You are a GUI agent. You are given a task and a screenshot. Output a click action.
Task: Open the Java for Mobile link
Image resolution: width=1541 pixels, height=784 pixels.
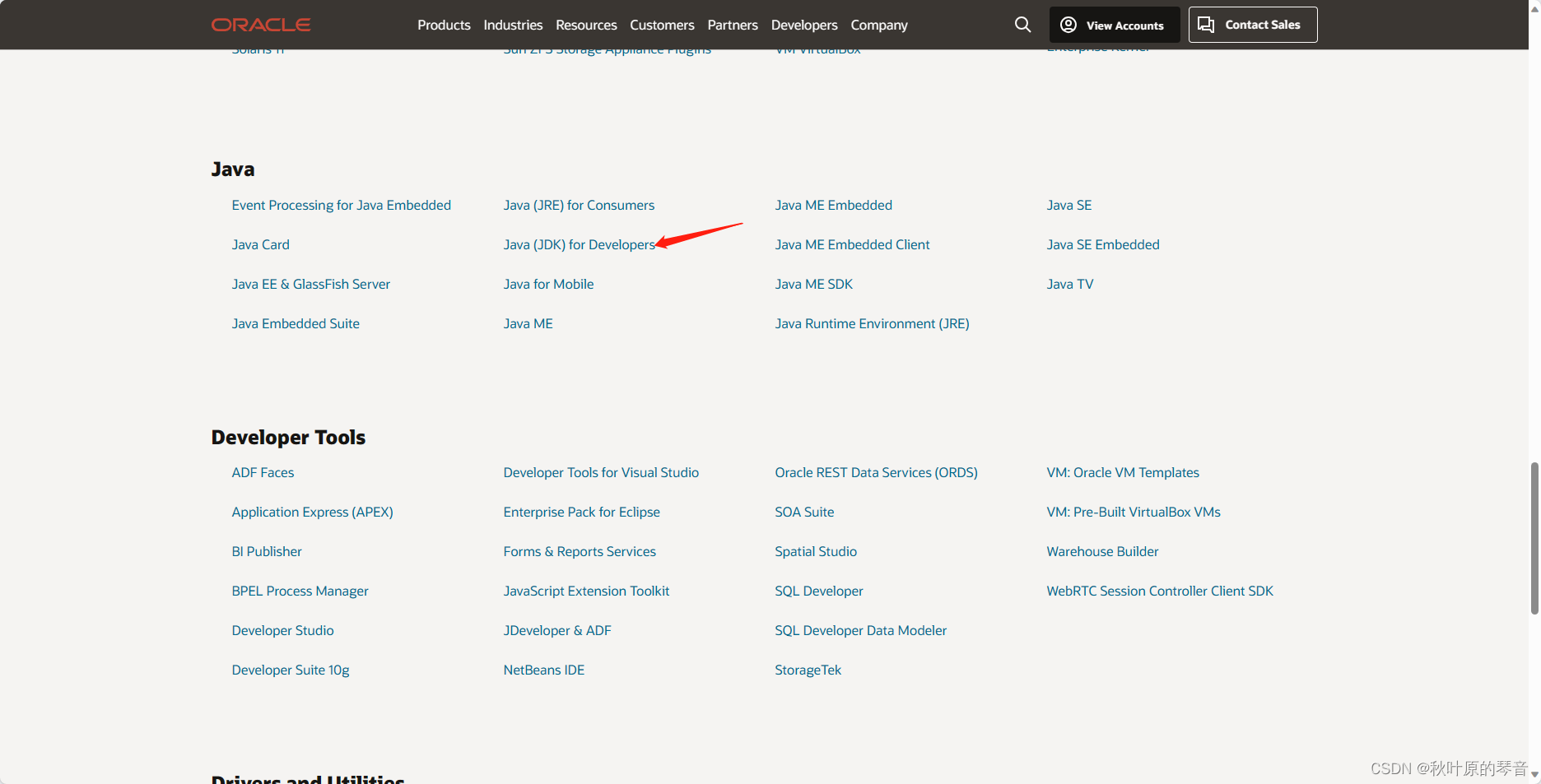pyautogui.click(x=548, y=284)
